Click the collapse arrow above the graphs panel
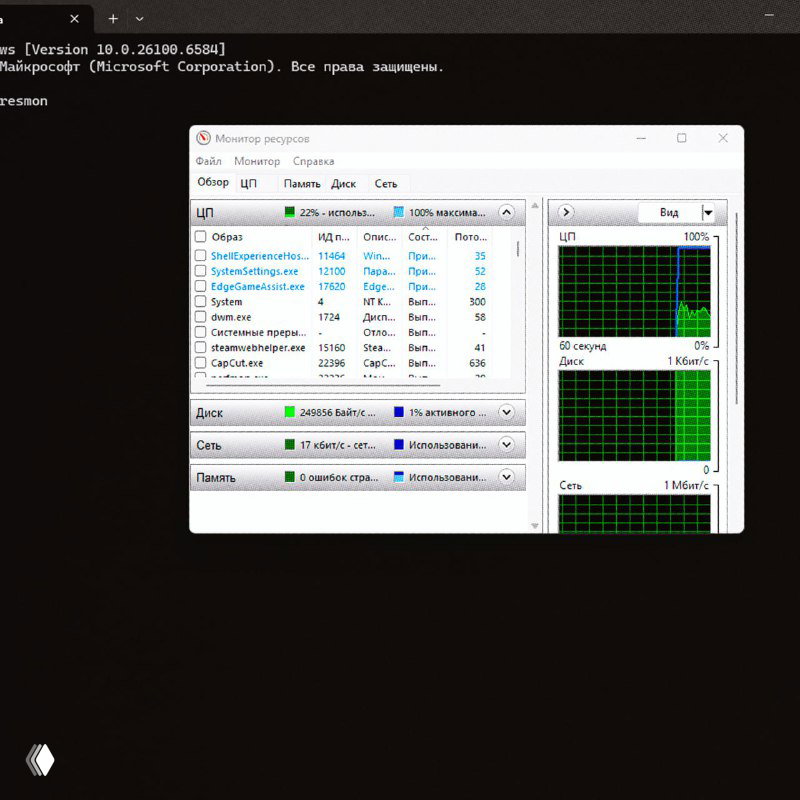Screen dimensions: 800x800 click(x=566, y=213)
